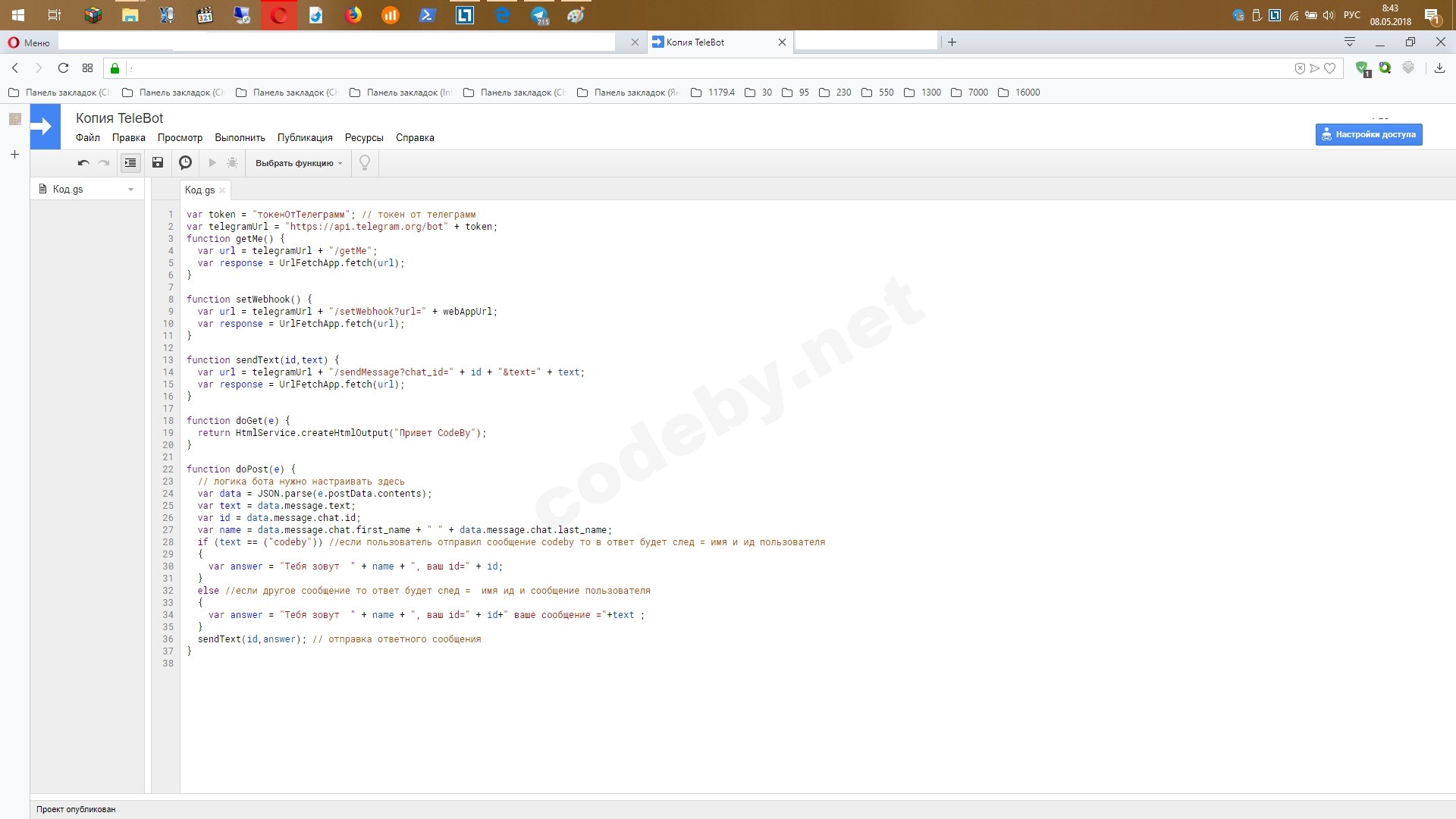Click the project title "Копия TeleBot"

119,118
